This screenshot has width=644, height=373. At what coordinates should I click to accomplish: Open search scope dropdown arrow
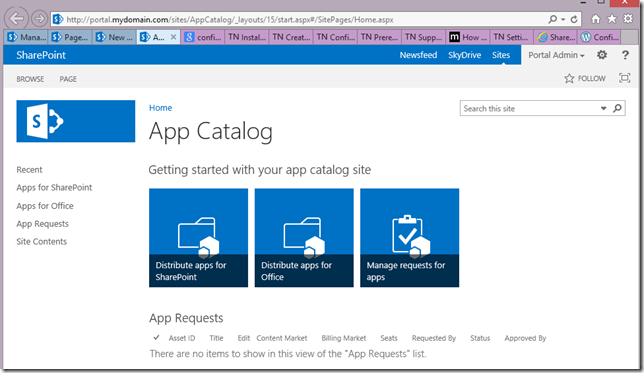(603, 108)
